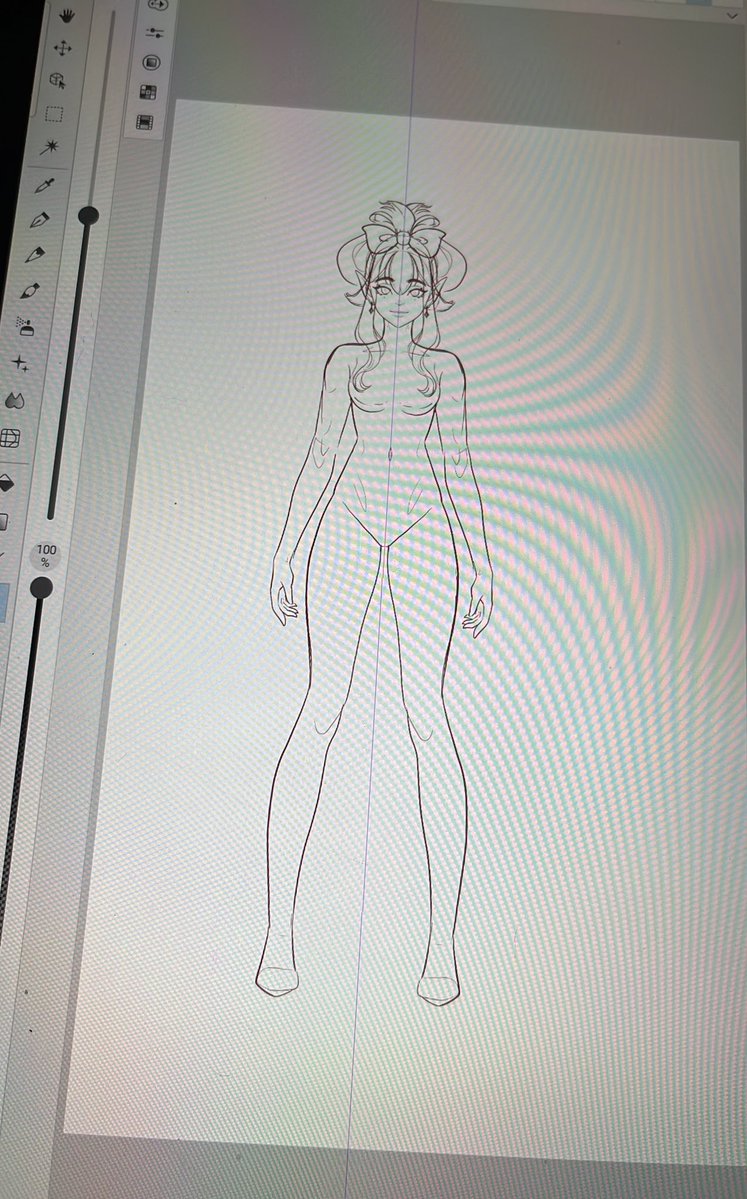Select the Object operation tool
Image resolution: width=747 pixels, height=1199 pixels.
pyautogui.click(x=57, y=80)
